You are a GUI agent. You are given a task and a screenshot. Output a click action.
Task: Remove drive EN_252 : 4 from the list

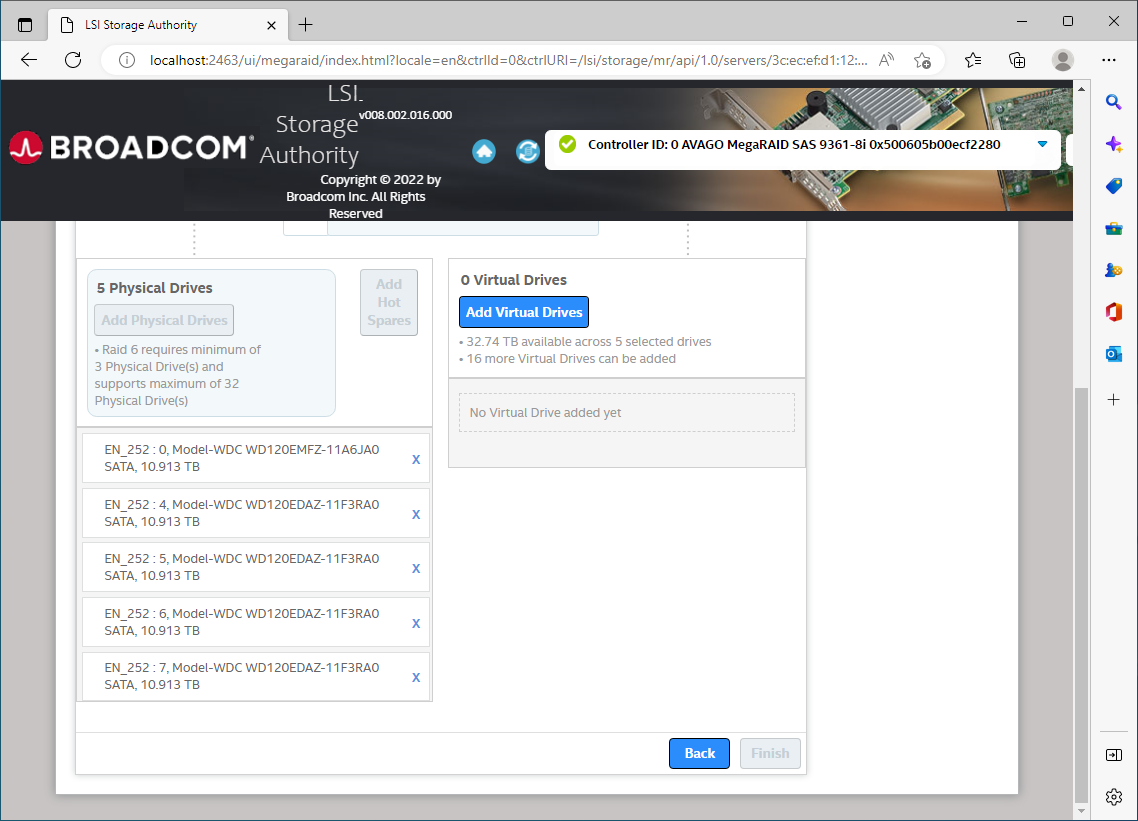click(x=416, y=515)
